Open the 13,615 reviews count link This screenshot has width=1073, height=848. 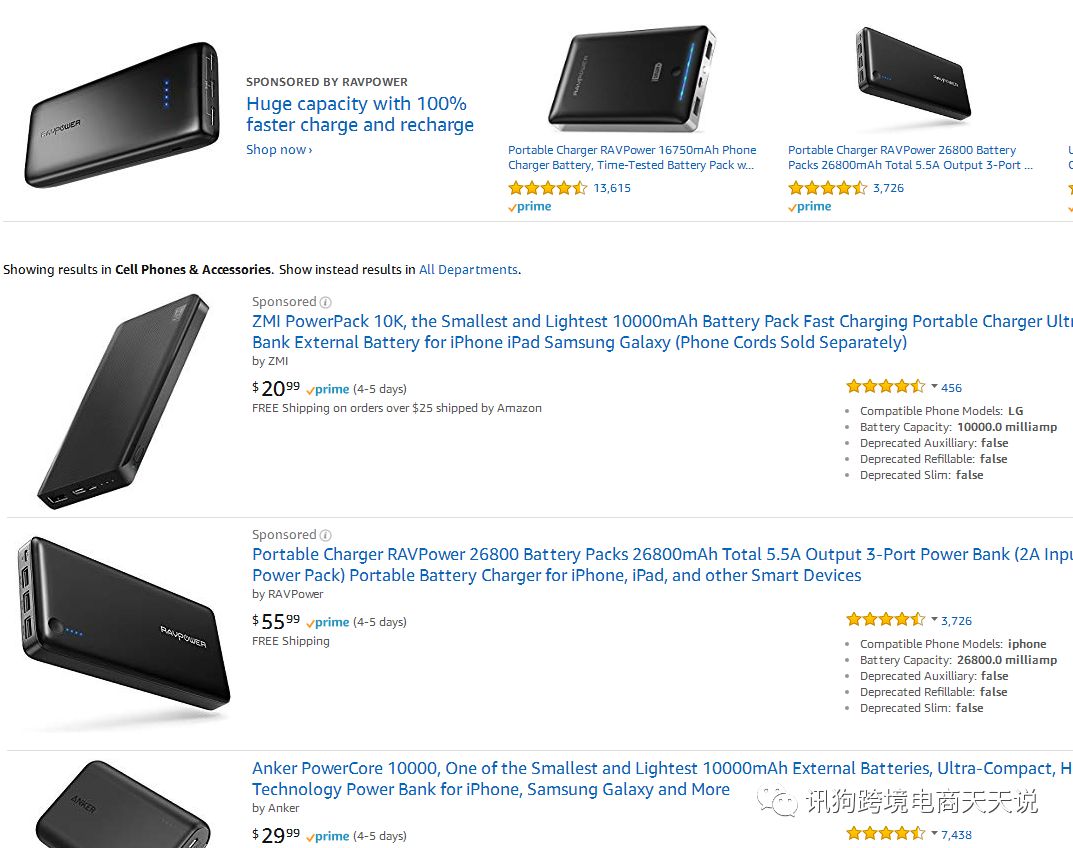click(612, 188)
